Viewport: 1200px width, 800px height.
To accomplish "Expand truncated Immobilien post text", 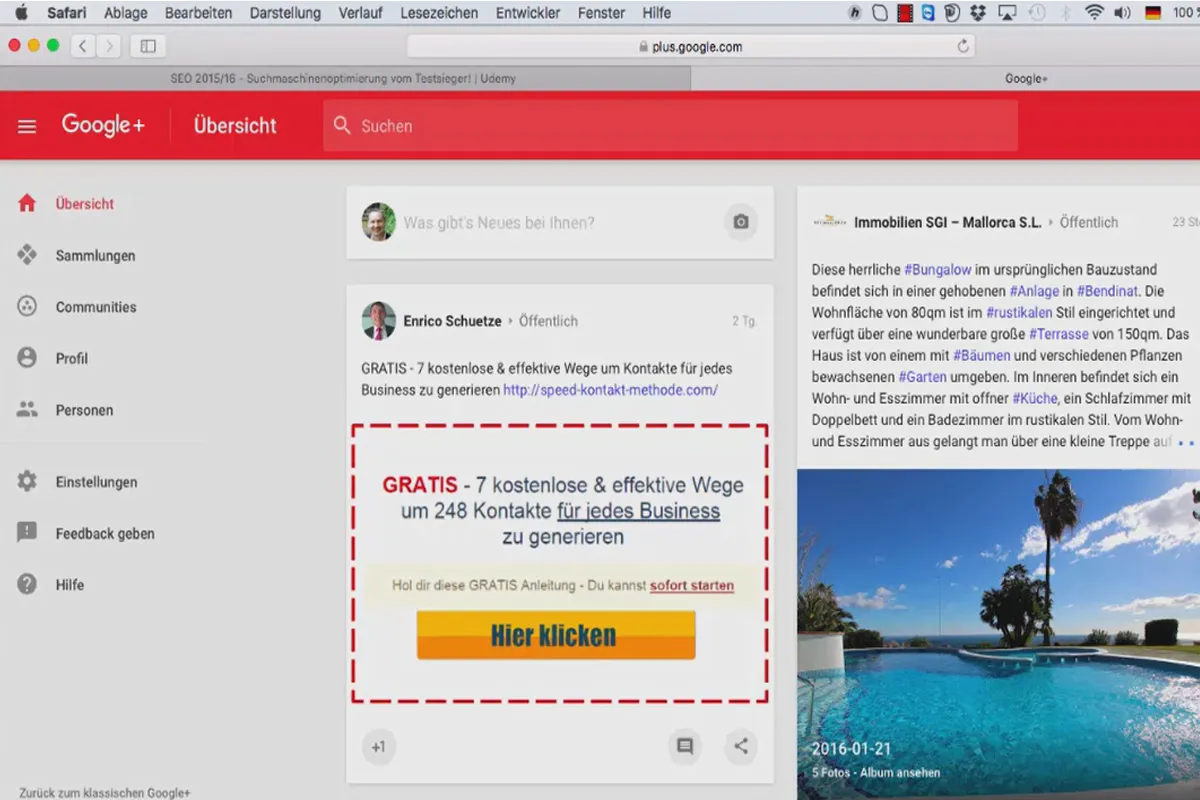I will click(x=1186, y=442).
